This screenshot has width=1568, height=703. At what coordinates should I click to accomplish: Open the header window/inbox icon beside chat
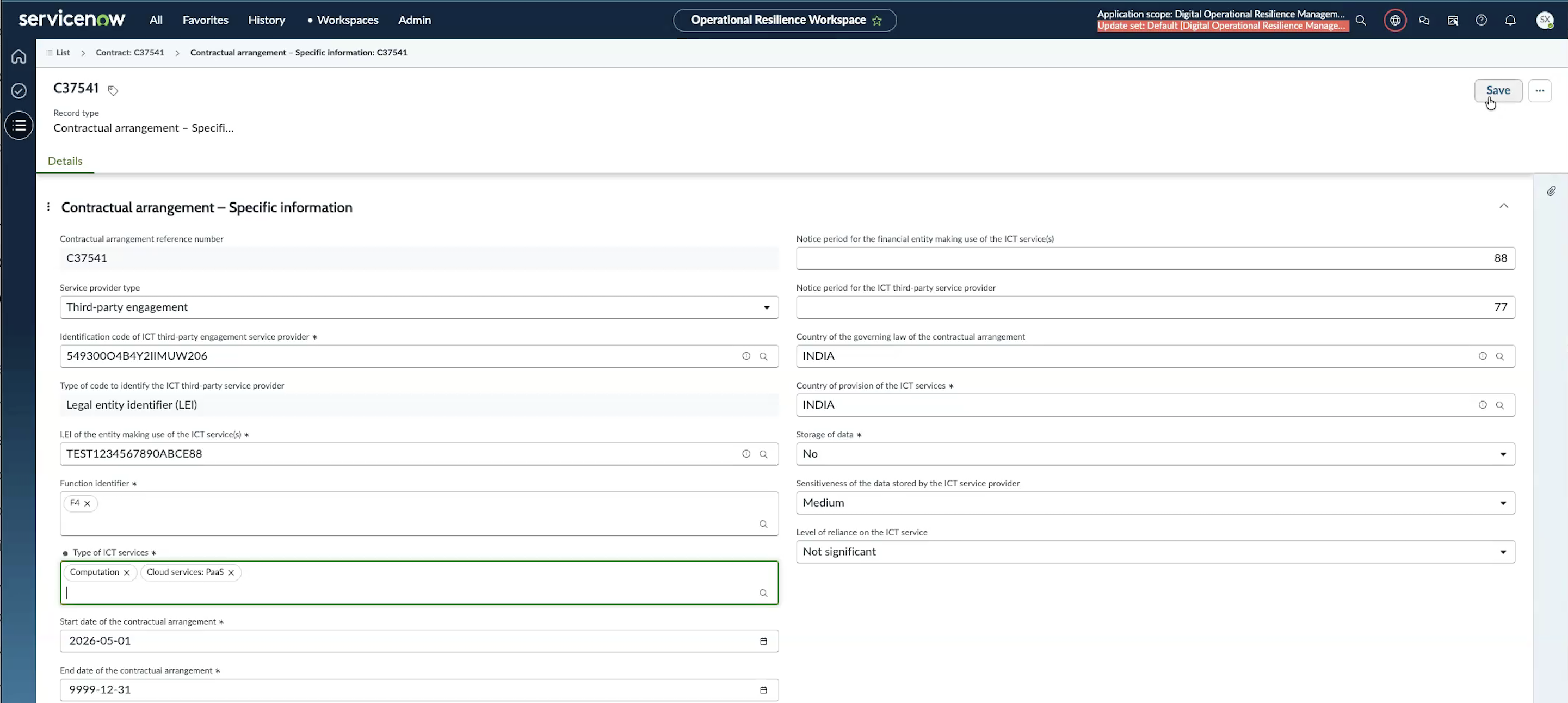click(x=1452, y=20)
